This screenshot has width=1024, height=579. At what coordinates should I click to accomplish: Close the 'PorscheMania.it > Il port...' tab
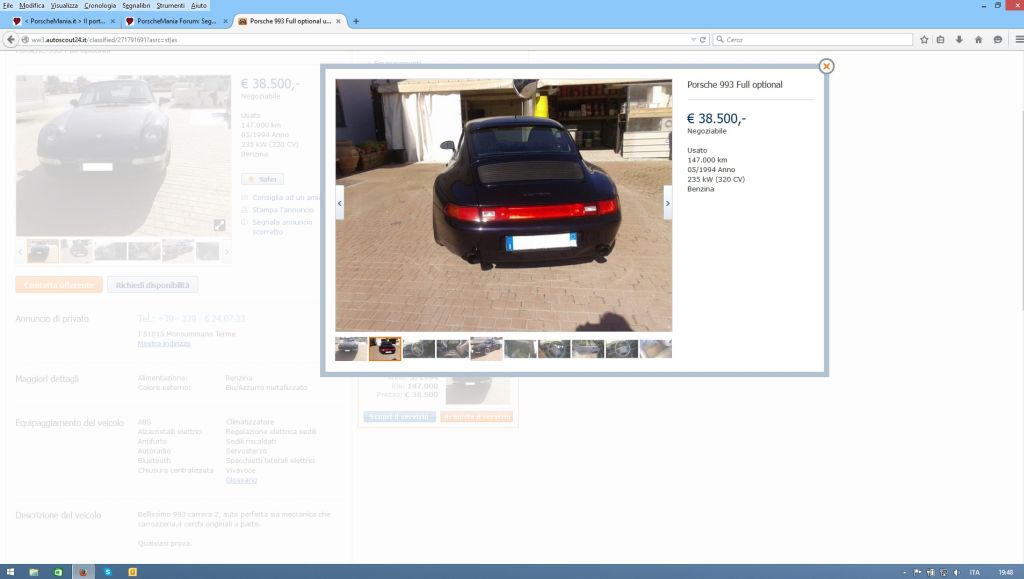[112, 21]
